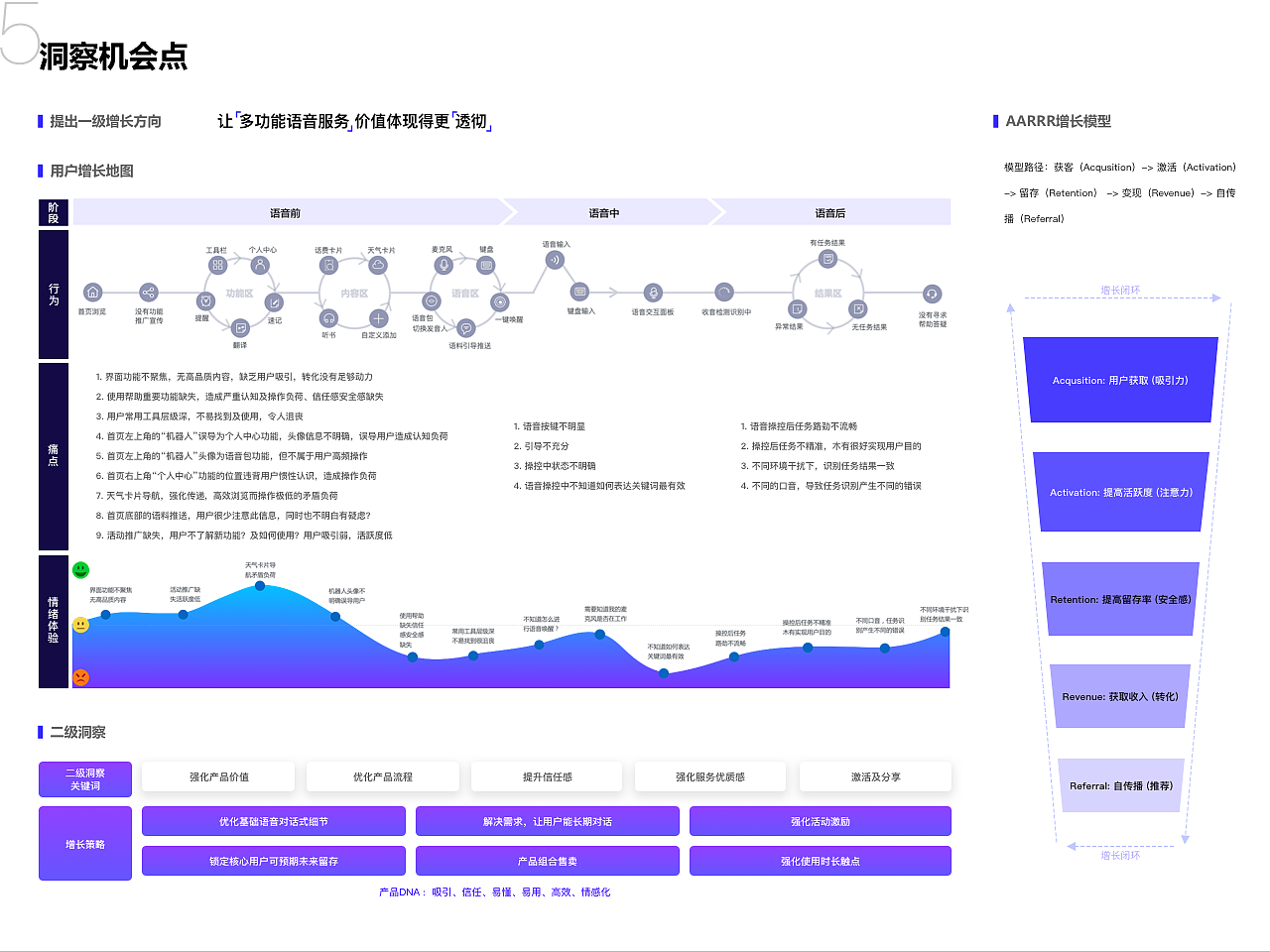The width and height of the screenshot is (1270, 952).
Task: Click the 语音包 切换发音人 icon
Action: click(x=431, y=301)
